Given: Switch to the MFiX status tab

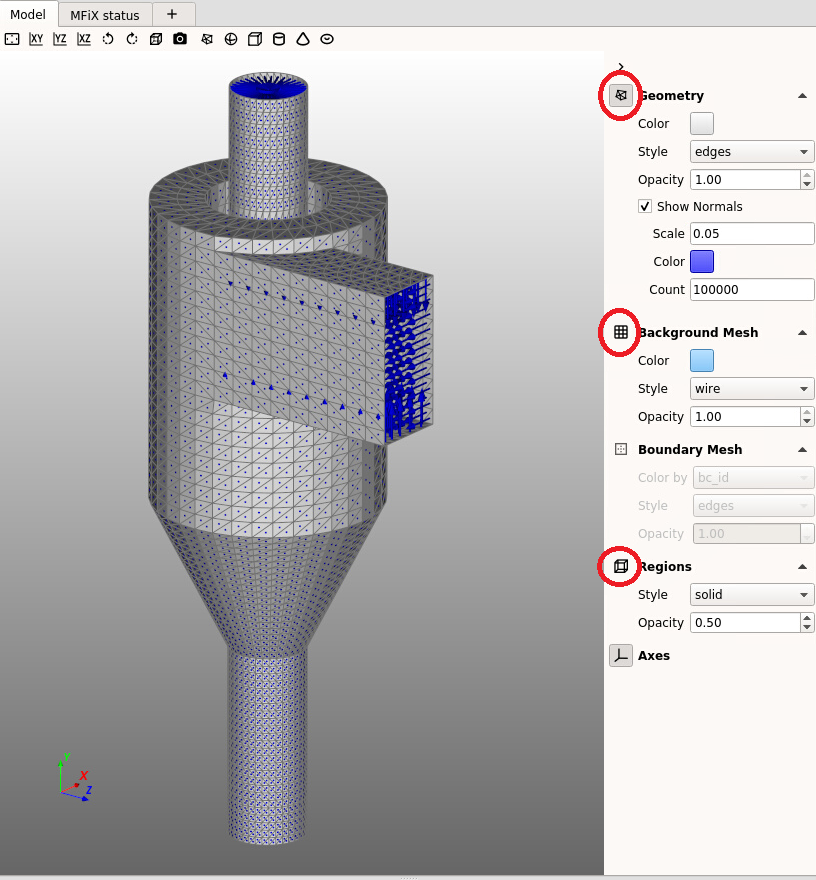Looking at the screenshot, I should pyautogui.click(x=104, y=15).
